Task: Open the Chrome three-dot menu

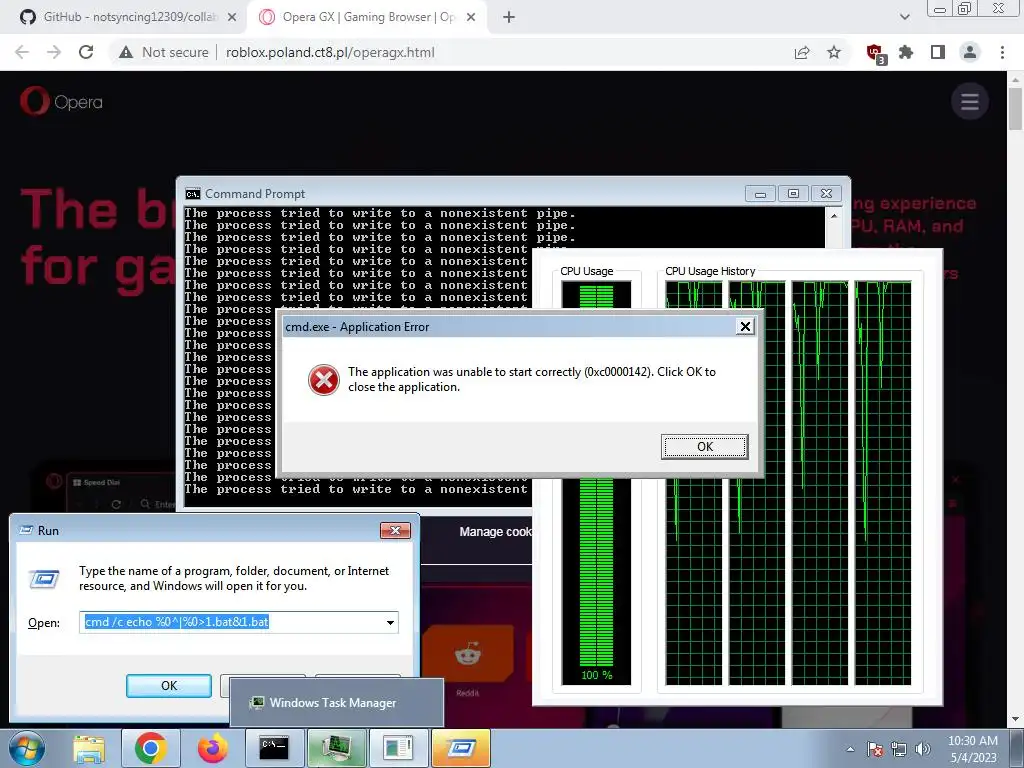Action: [1002, 52]
